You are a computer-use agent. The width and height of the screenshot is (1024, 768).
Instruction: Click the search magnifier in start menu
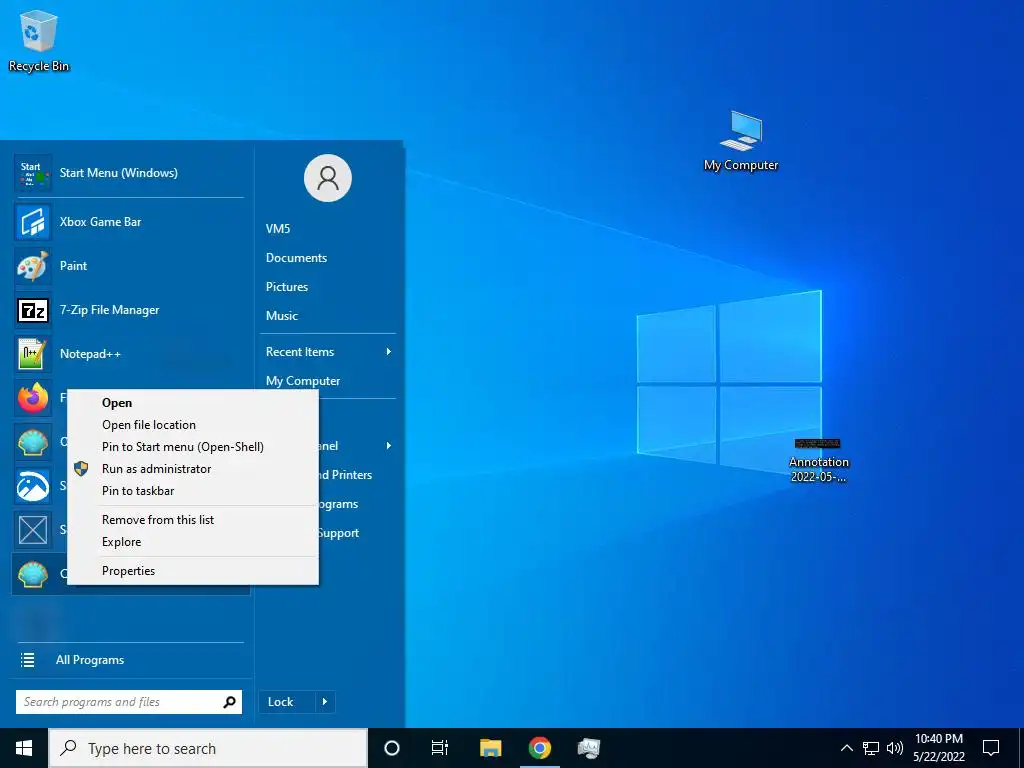(229, 702)
